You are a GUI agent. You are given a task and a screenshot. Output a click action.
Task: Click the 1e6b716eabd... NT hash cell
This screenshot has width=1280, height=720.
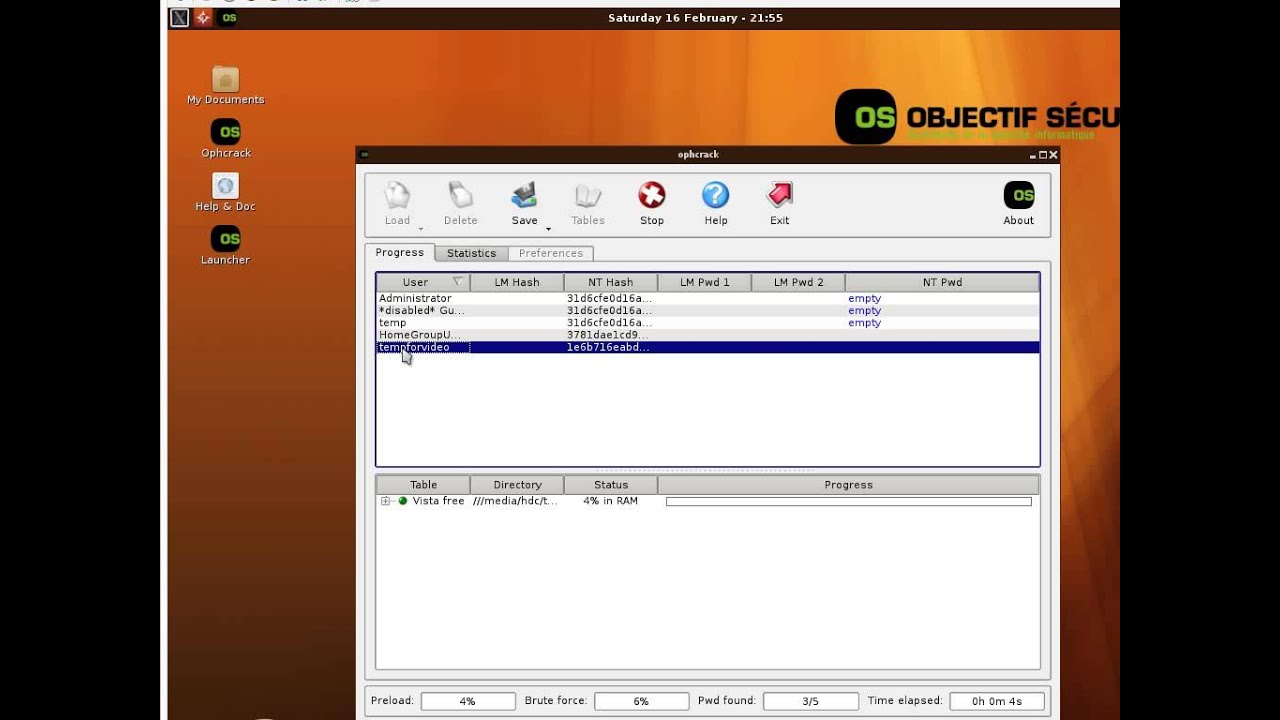(609, 347)
